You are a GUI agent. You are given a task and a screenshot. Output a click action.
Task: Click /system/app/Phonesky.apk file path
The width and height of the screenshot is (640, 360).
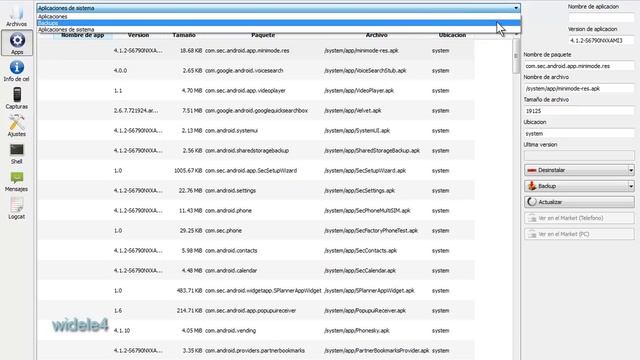(x=357, y=331)
